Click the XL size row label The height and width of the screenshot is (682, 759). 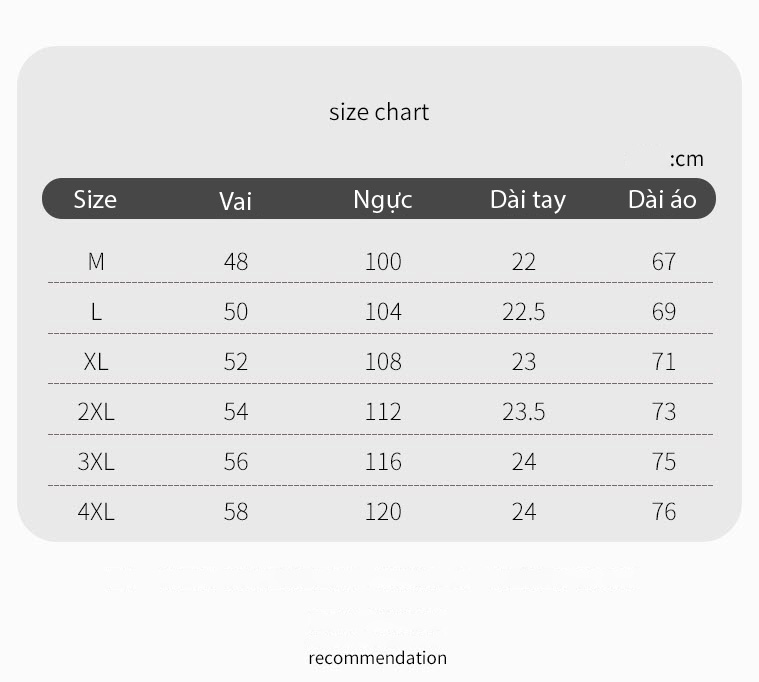coord(96,362)
